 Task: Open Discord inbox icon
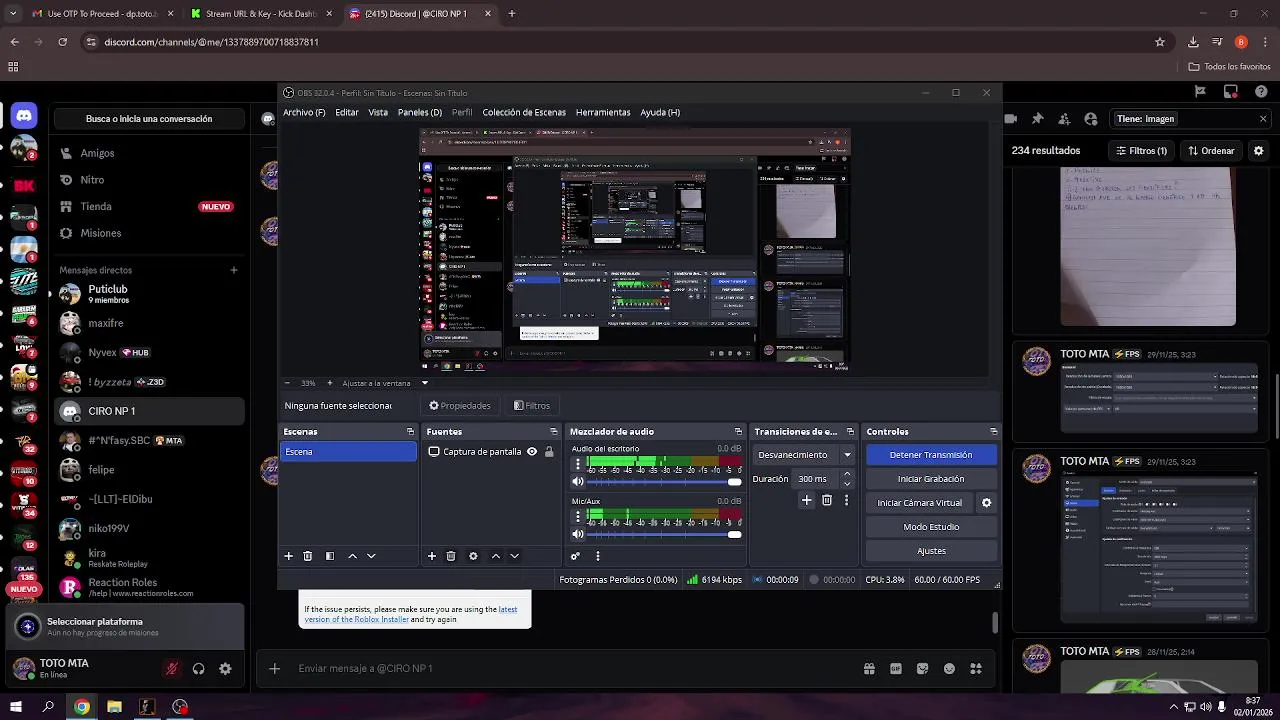(x=1233, y=91)
